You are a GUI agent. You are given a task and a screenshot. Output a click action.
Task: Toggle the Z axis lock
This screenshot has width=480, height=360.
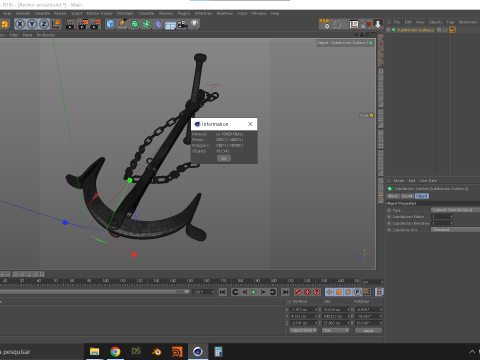point(44,24)
